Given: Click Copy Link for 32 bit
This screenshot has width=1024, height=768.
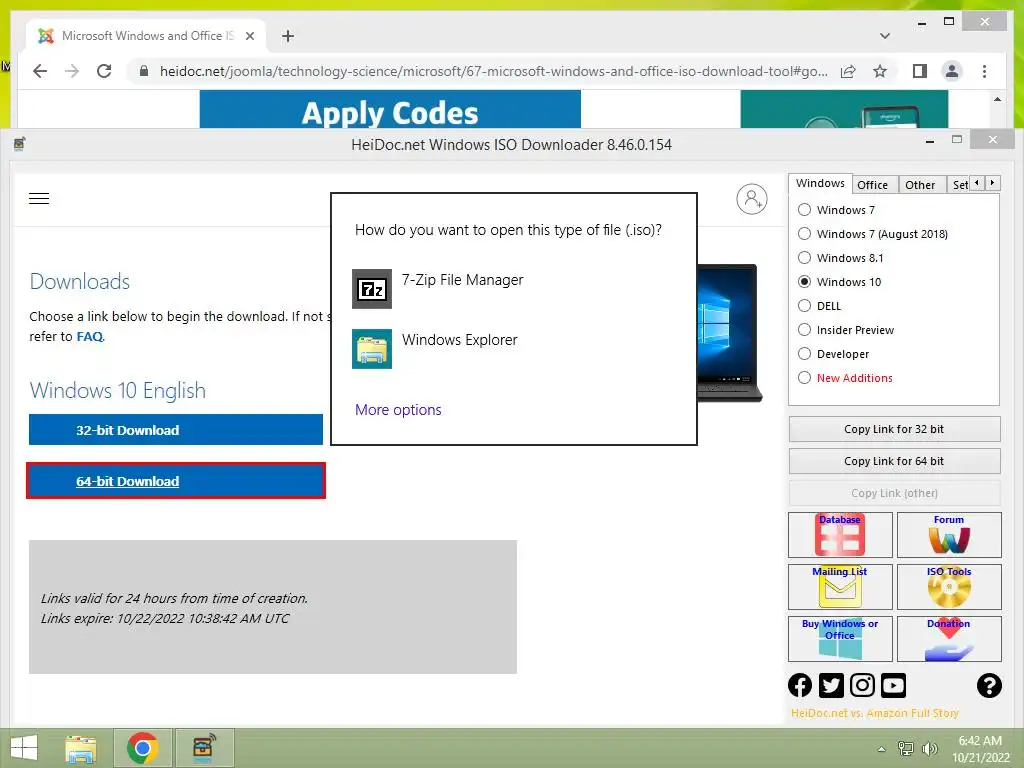Looking at the screenshot, I should pos(894,429).
